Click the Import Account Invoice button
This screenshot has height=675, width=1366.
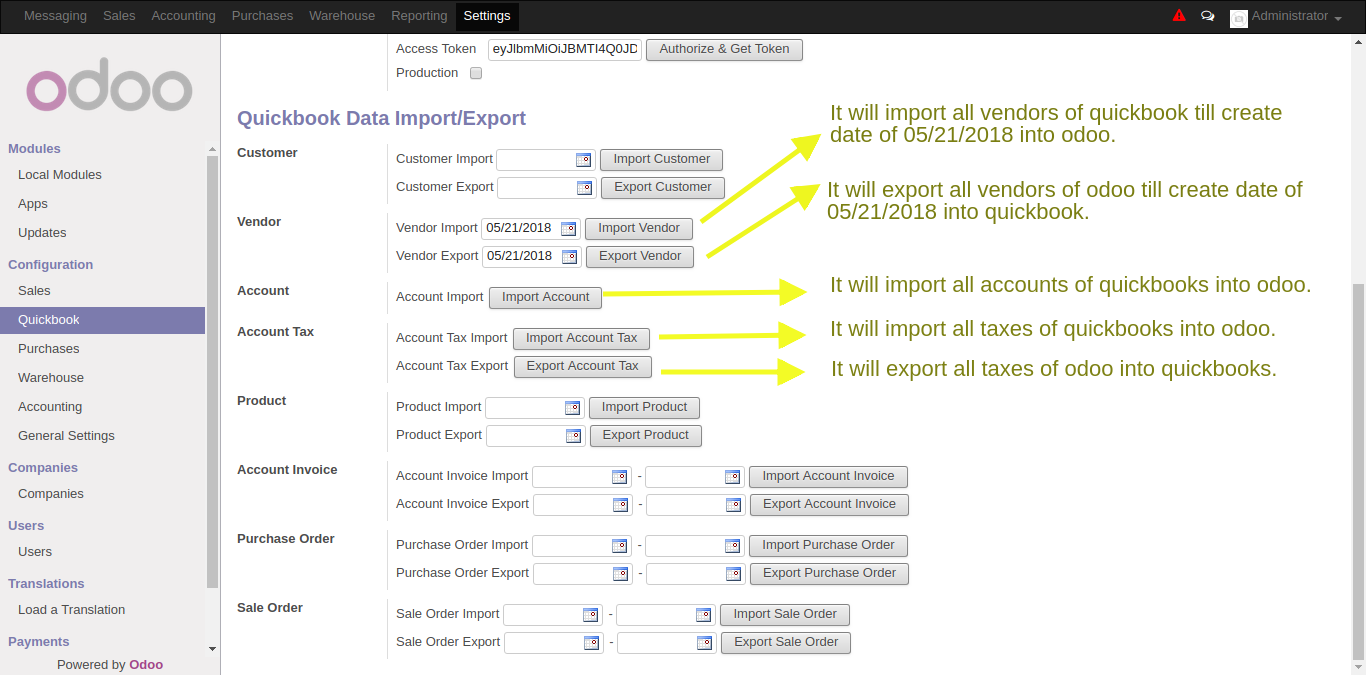tap(829, 477)
